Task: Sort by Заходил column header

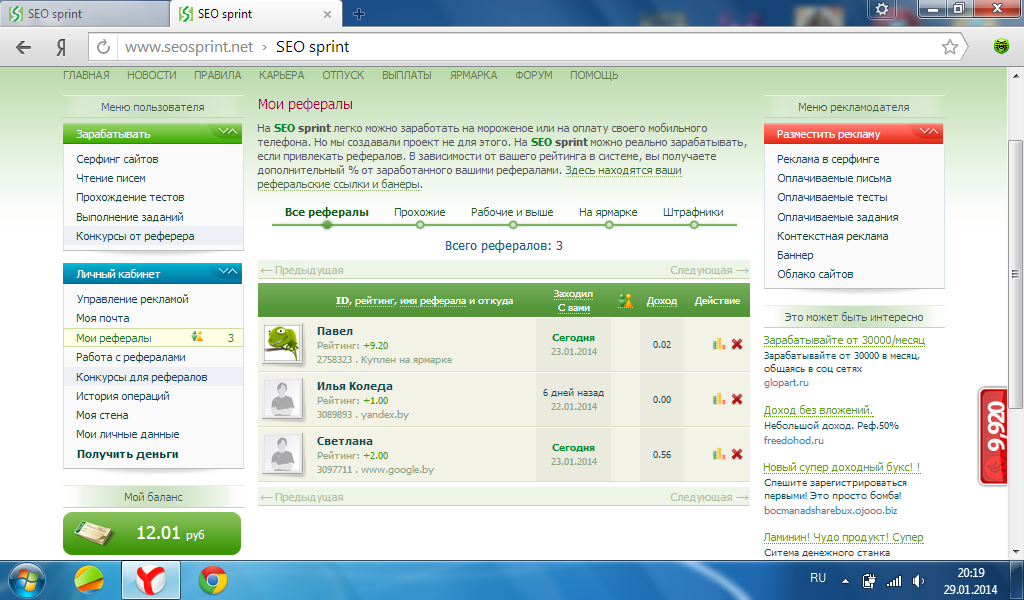Action: pyautogui.click(x=573, y=294)
